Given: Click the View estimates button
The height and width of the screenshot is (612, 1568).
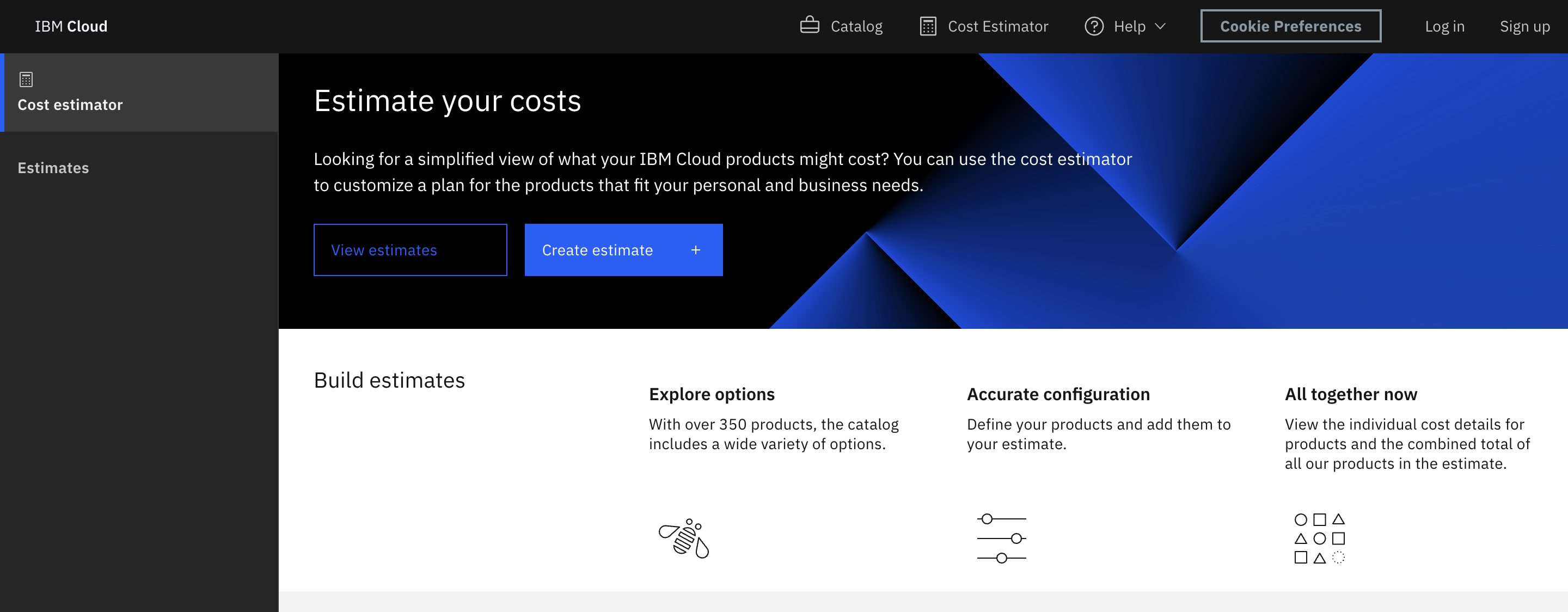Looking at the screenshot, I should [411, 250].
